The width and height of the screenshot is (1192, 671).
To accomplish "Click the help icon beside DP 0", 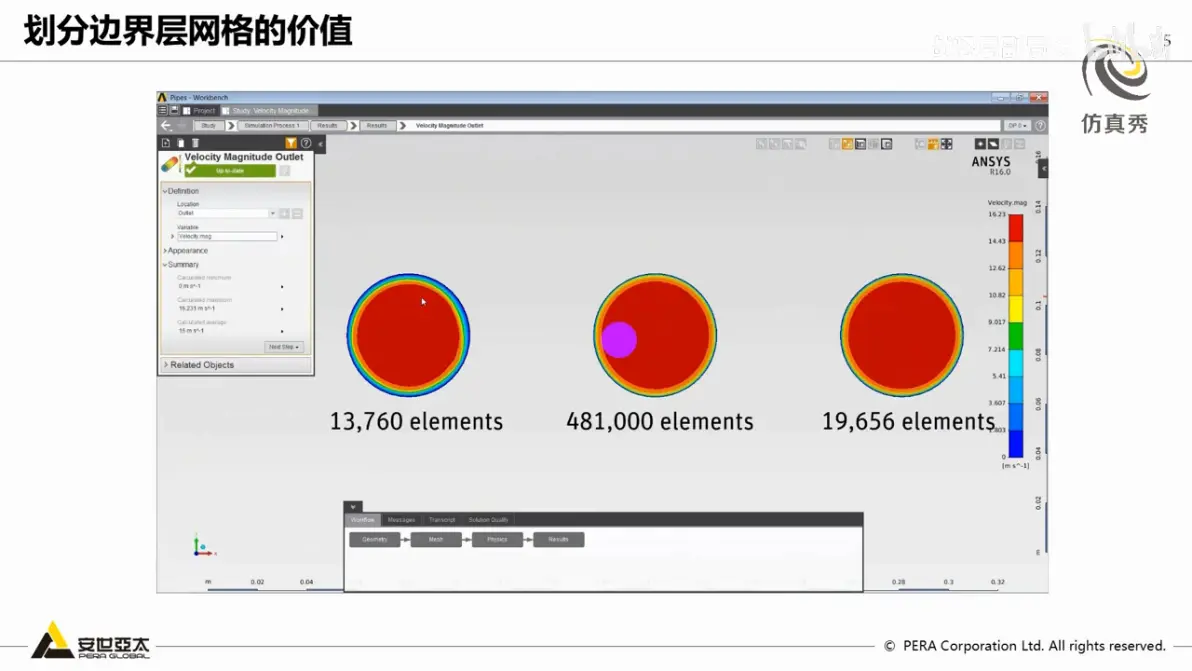I will 1039,125.
